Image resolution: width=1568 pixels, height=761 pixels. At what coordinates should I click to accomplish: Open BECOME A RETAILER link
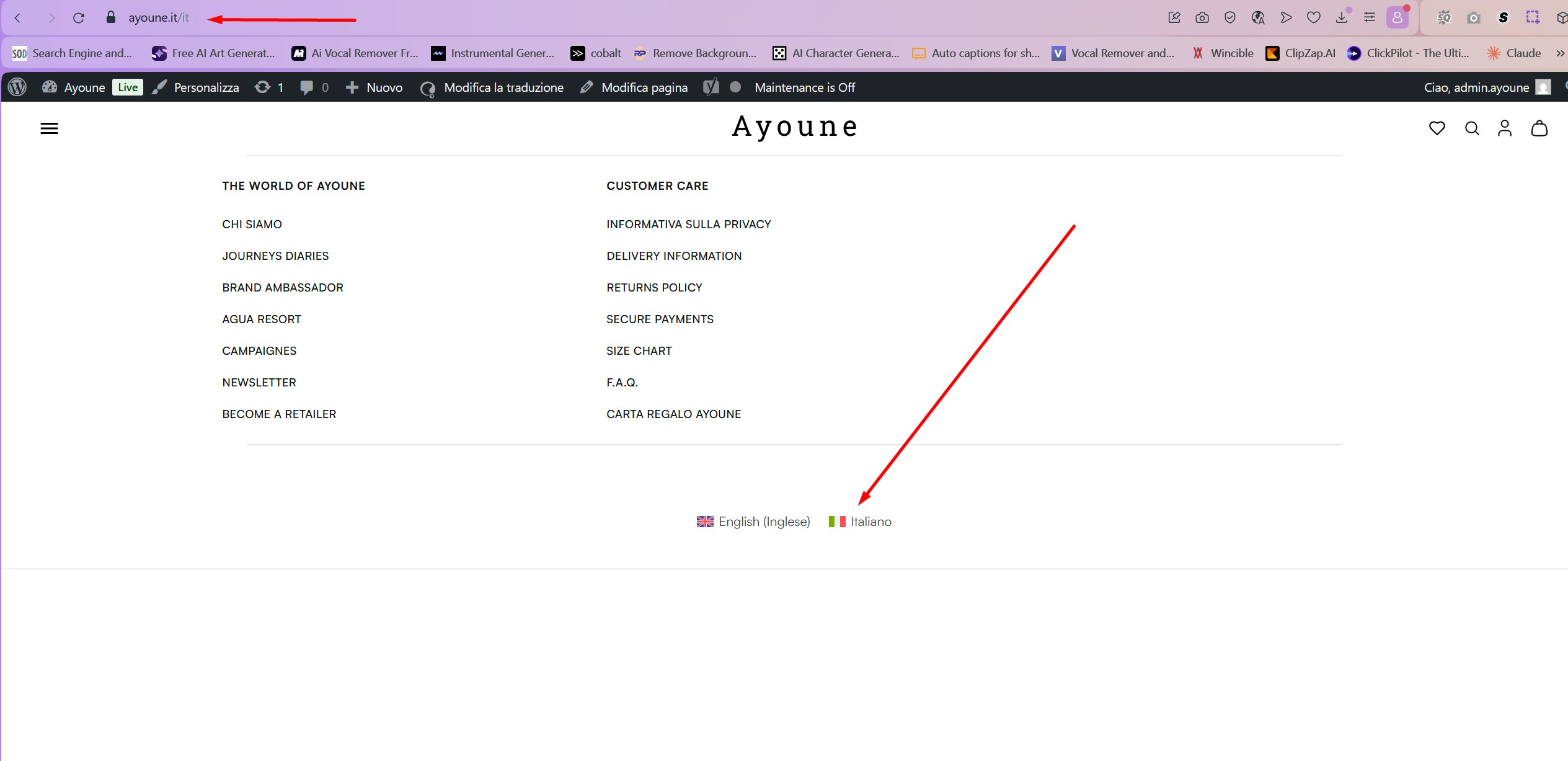pos(279,414)
